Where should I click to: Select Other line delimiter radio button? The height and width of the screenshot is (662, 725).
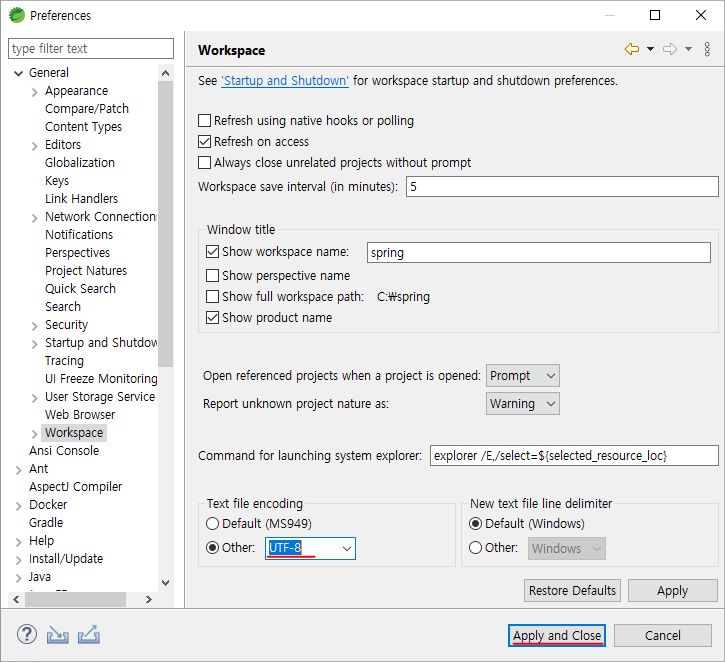pos(475,548)
